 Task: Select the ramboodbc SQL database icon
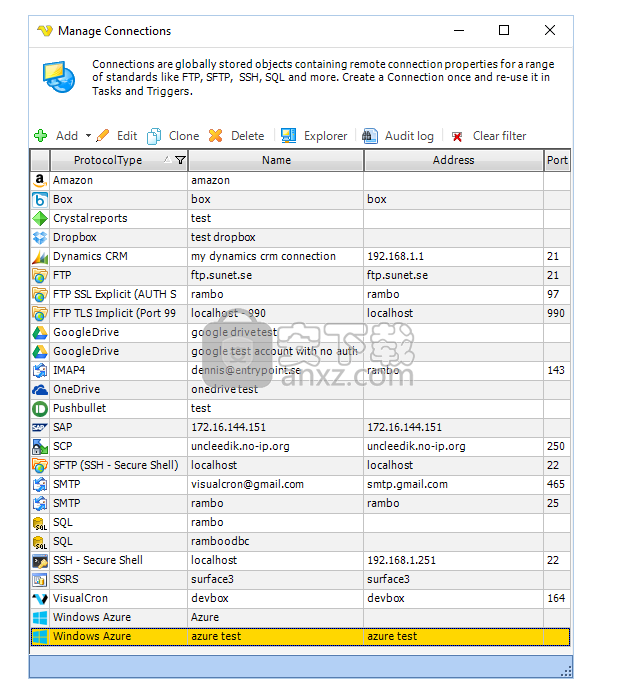(x=40, y=541)
